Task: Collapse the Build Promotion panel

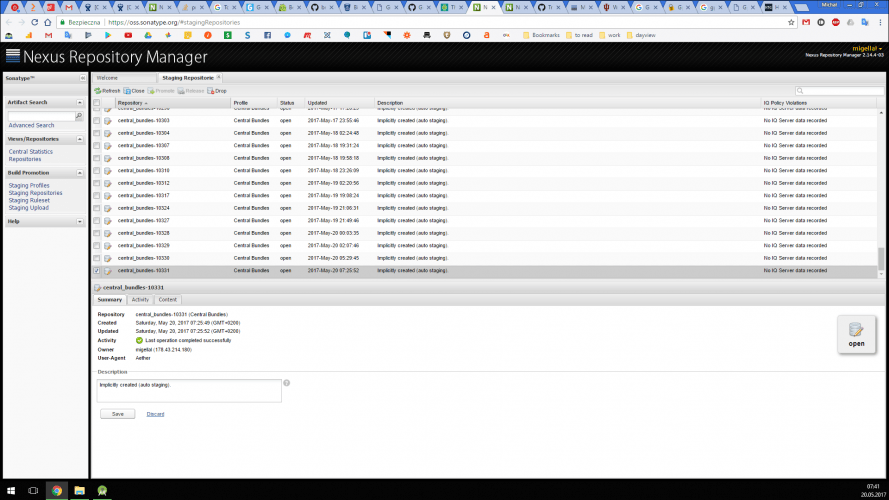Action: (80, 173)
